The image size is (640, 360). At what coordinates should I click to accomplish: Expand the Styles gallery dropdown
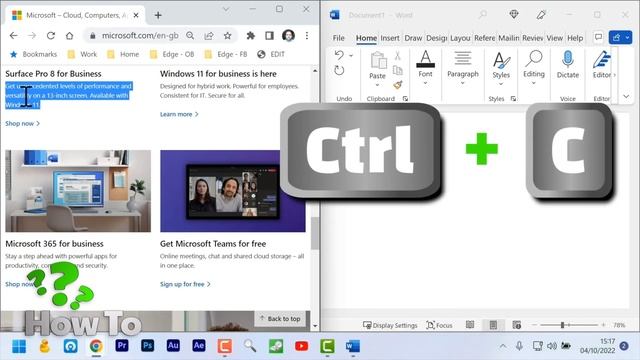pyautogui.click(x=501, y=84)
